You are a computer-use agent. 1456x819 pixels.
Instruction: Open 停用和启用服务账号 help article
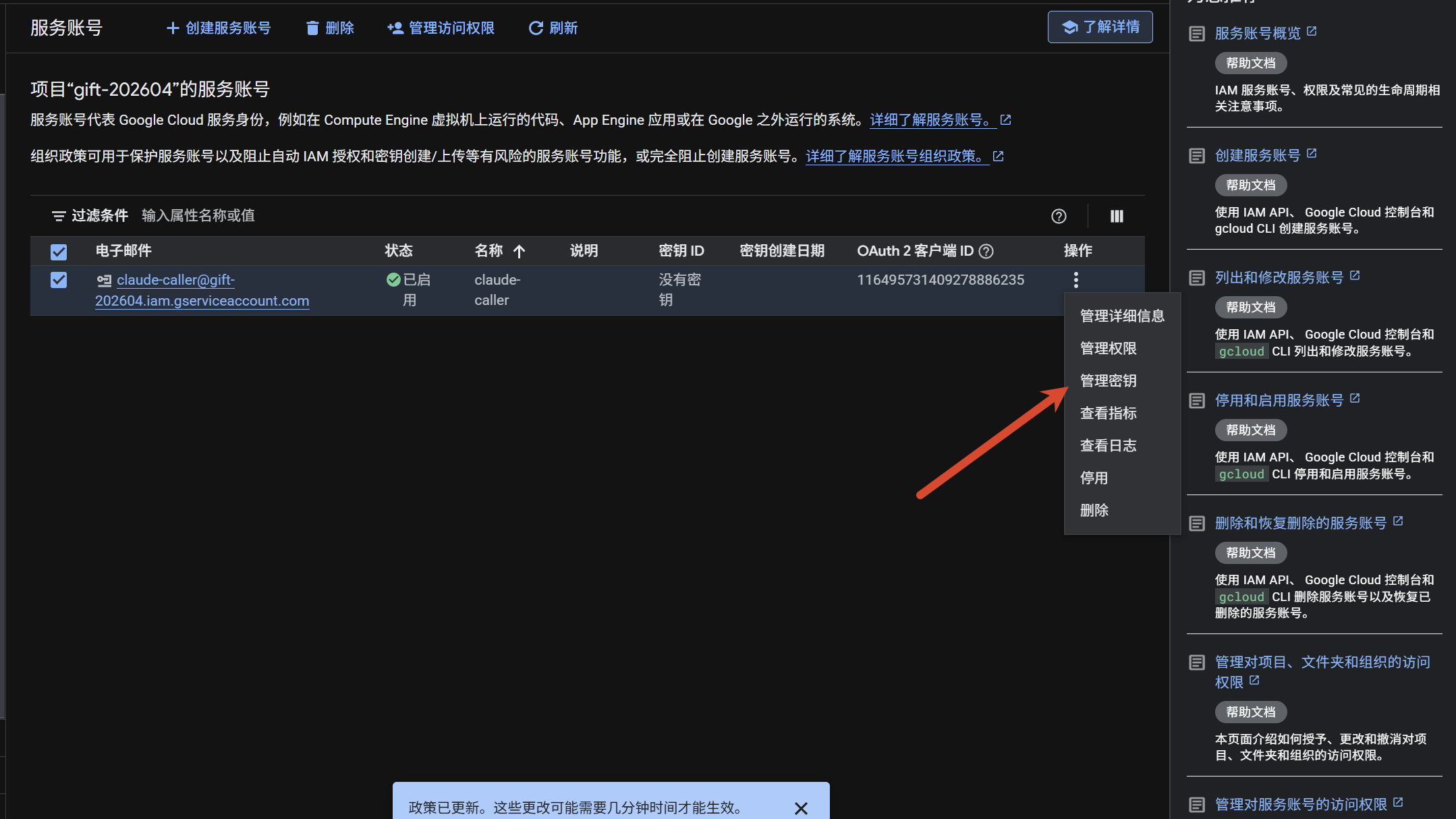pyautogui.click(x=1279, y=400)
